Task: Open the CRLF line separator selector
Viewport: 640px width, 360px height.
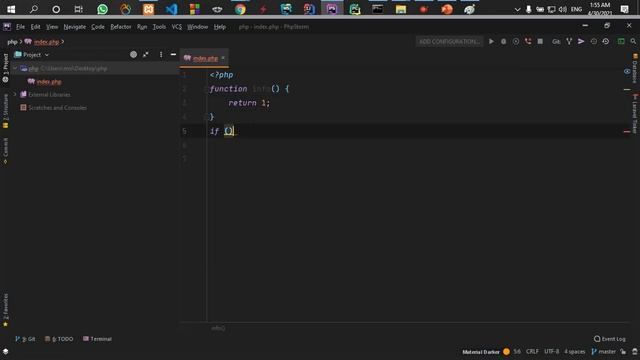Action: pyautogui.click(x=532, y=351)
